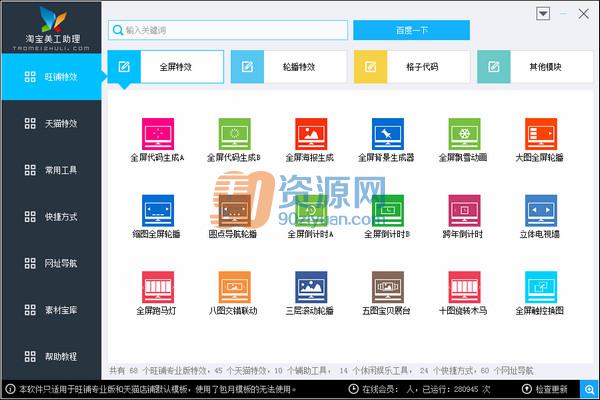600x400 pixels.
Task: Select 天猫特效 in sidebar
Action: coord(51,123)
